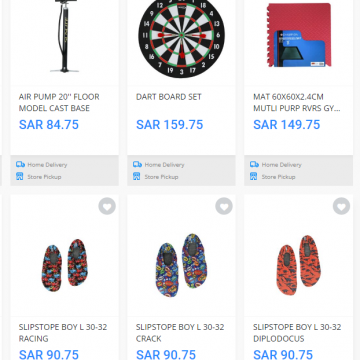
Task: Click the SAR 159.75 price
Action: point(170,125)
